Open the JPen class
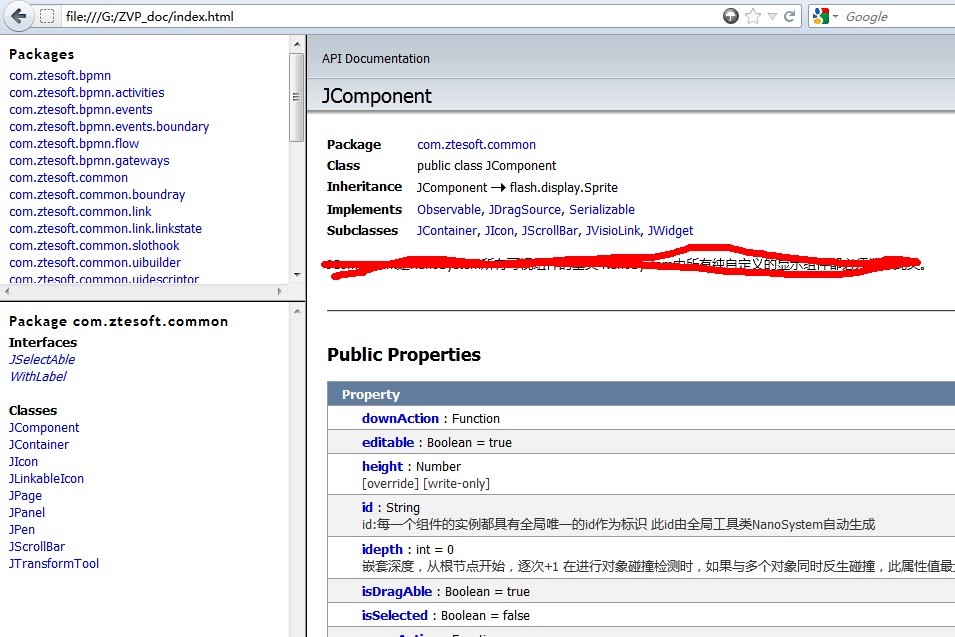The width and height of the screenshot is (955, 637). pos(22,530)
